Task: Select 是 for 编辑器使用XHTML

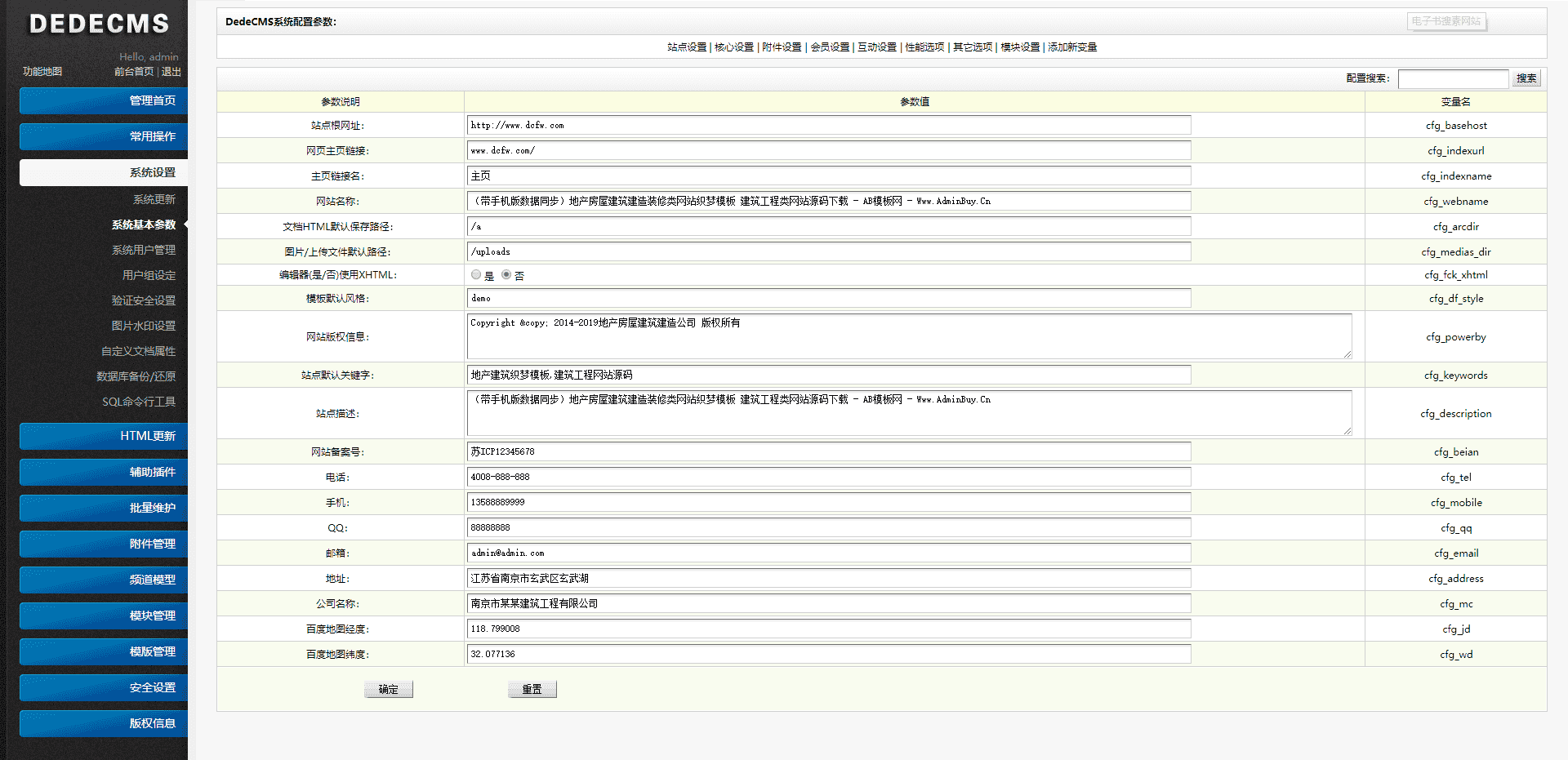Action: (476, 274)
